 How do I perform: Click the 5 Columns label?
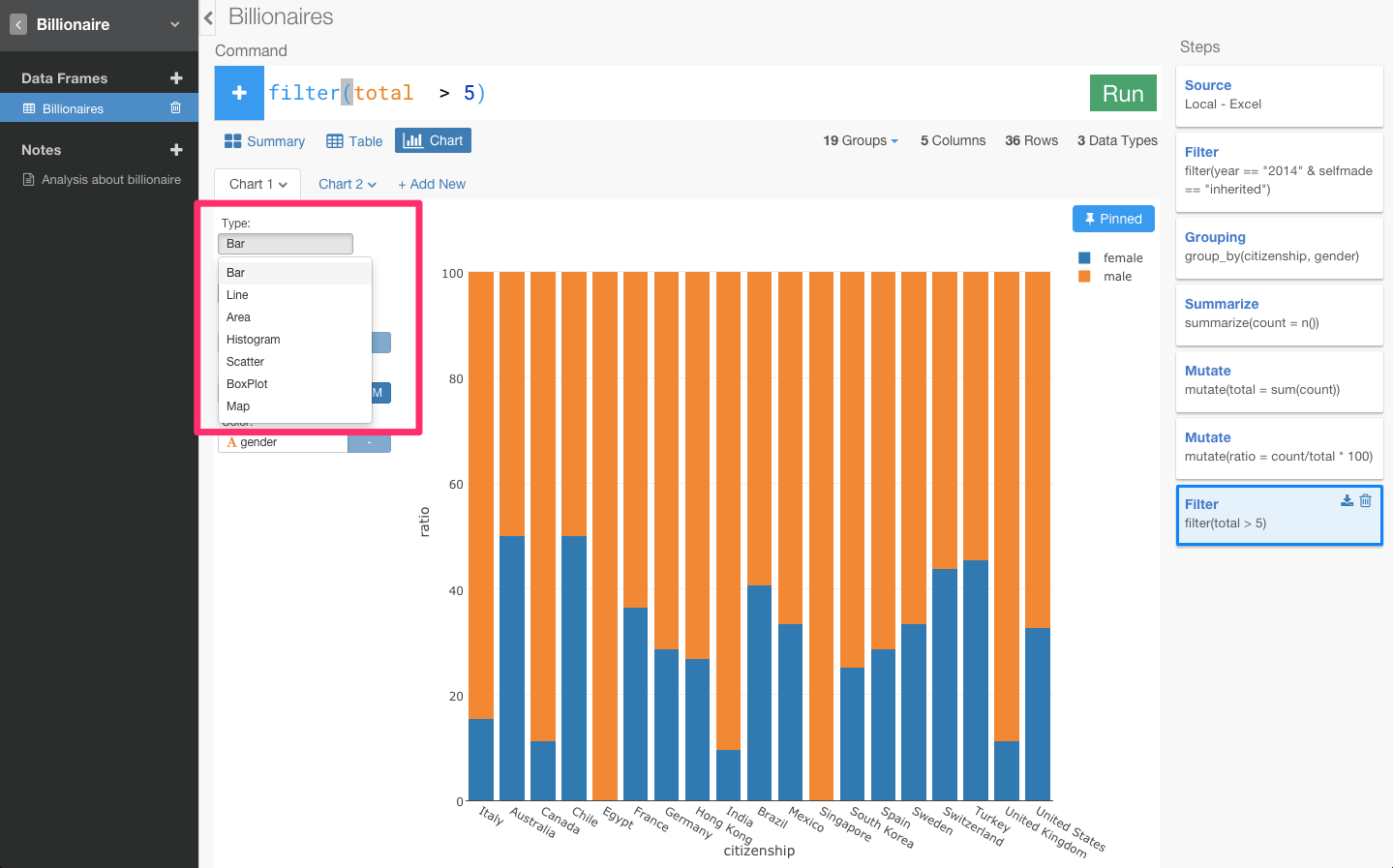point(953,140)
